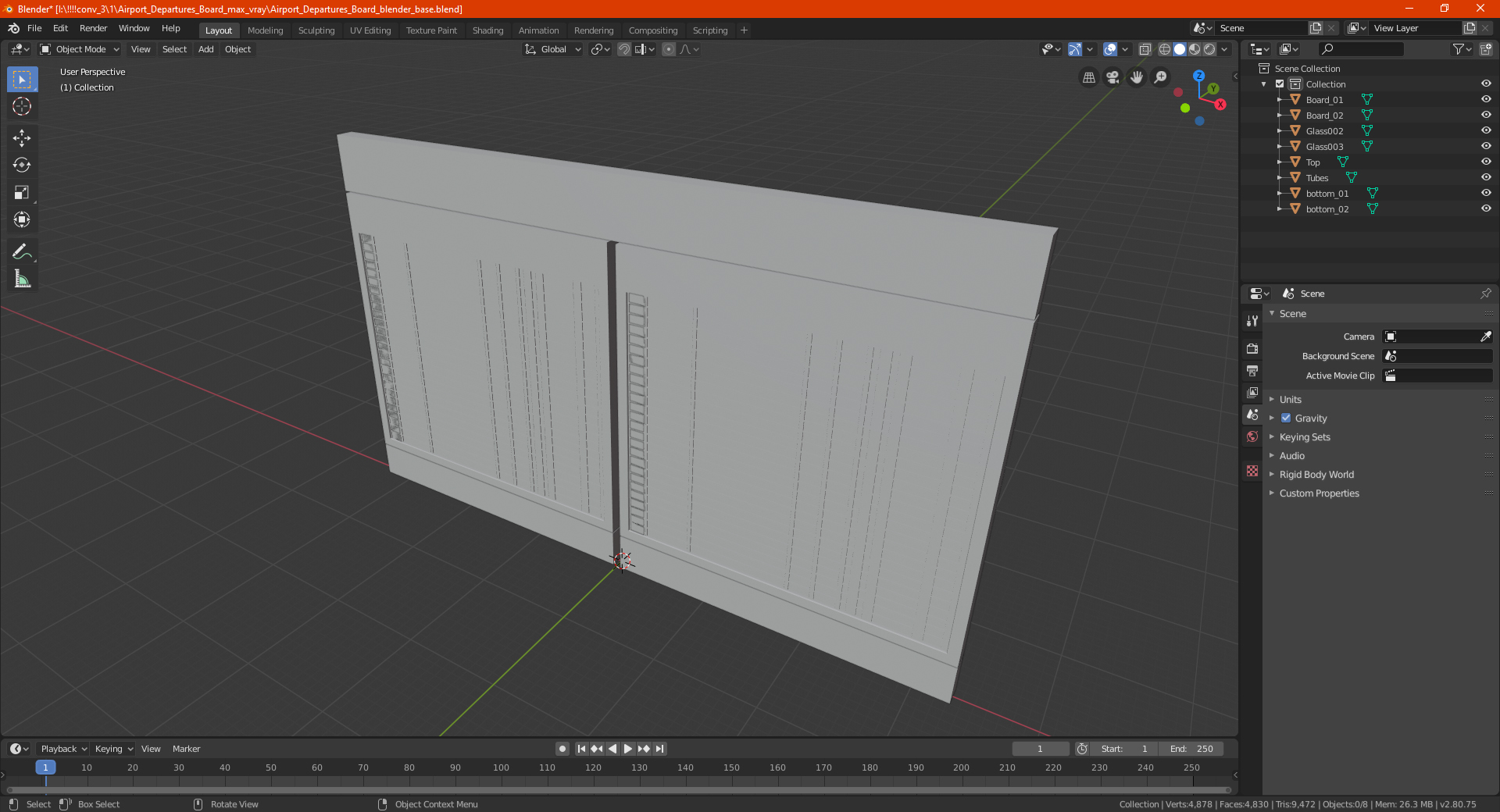This screenshot has width=1500, height=812.
Task: Activate the 3D Cursor tool
Action: click(x=22, y=106)
